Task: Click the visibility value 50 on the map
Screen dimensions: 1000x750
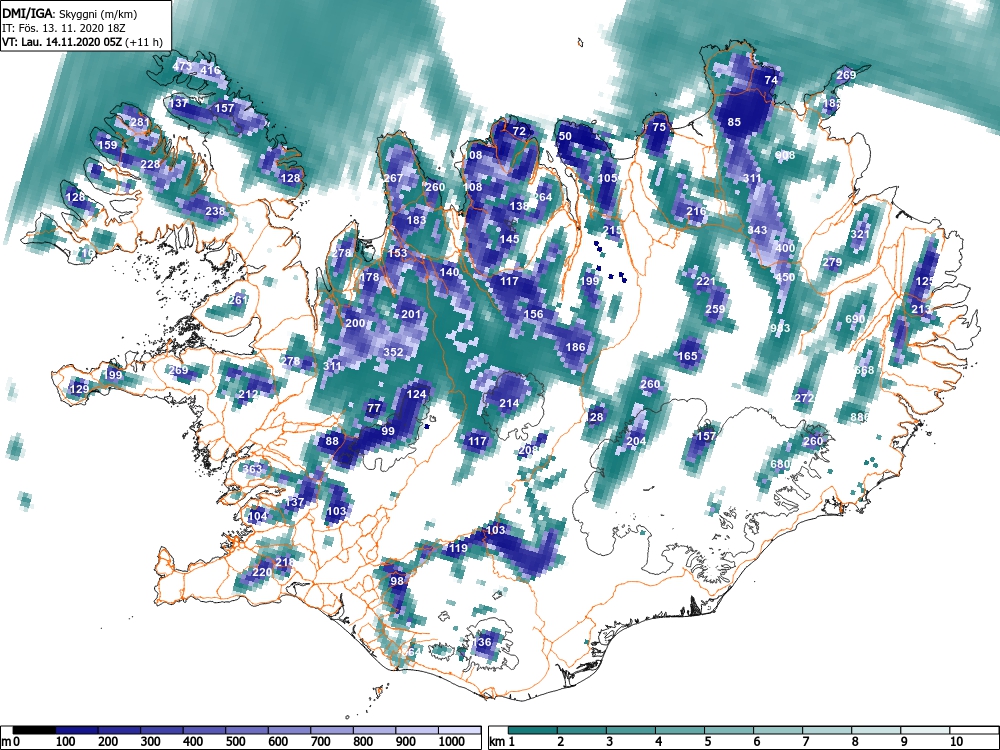Action: (565, 136)
